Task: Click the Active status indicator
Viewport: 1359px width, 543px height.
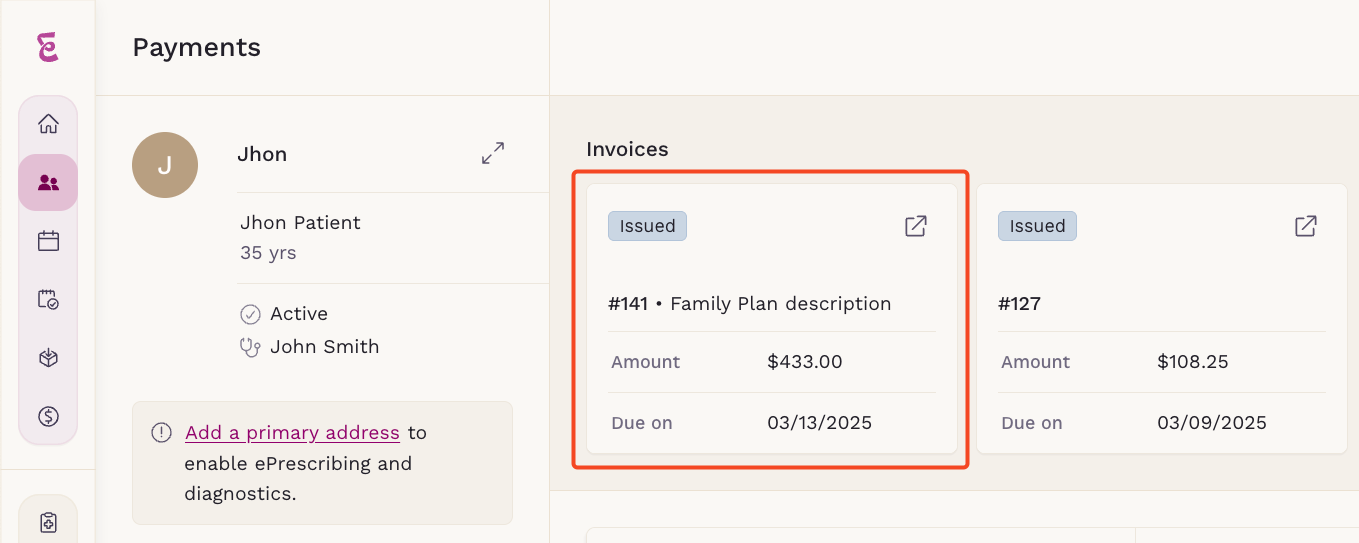Action: point(285,314)
